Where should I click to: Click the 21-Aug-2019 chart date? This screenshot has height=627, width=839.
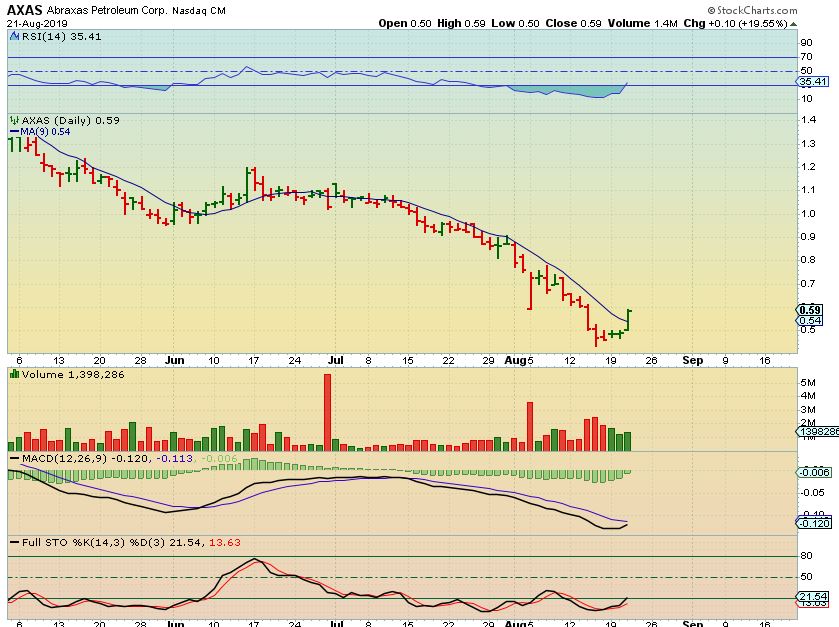33,22
